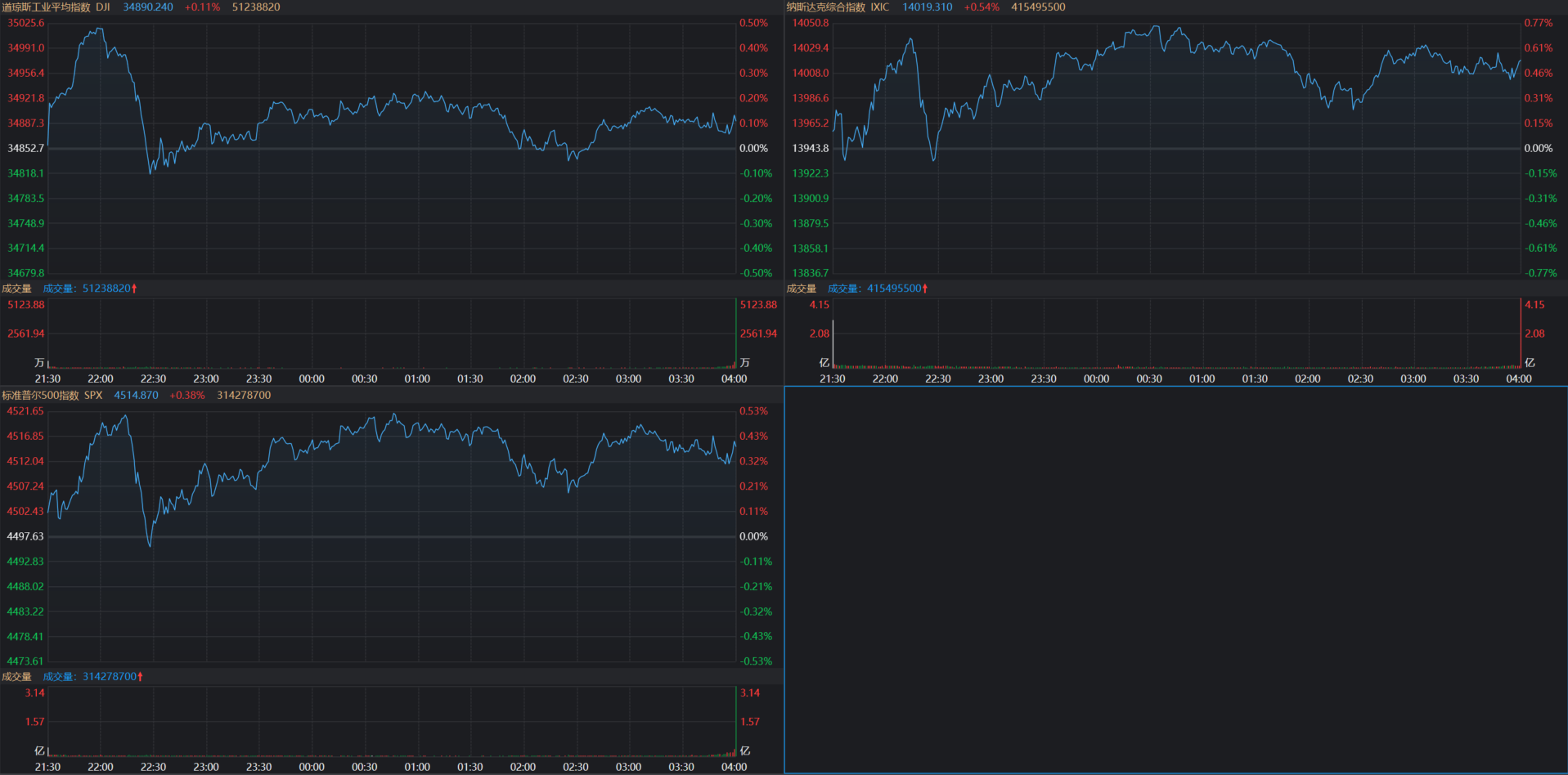Click the DJI change value +0.11%

[203, 7]
